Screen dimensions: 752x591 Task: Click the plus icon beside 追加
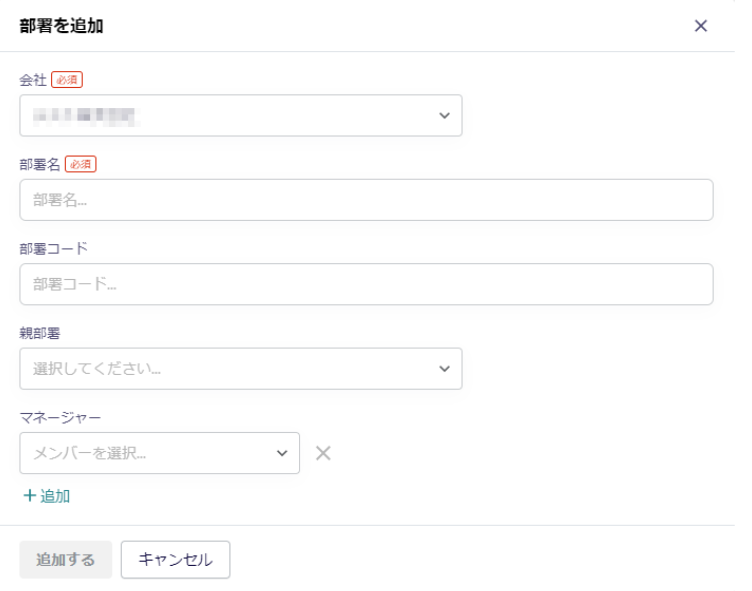(29, 496)
